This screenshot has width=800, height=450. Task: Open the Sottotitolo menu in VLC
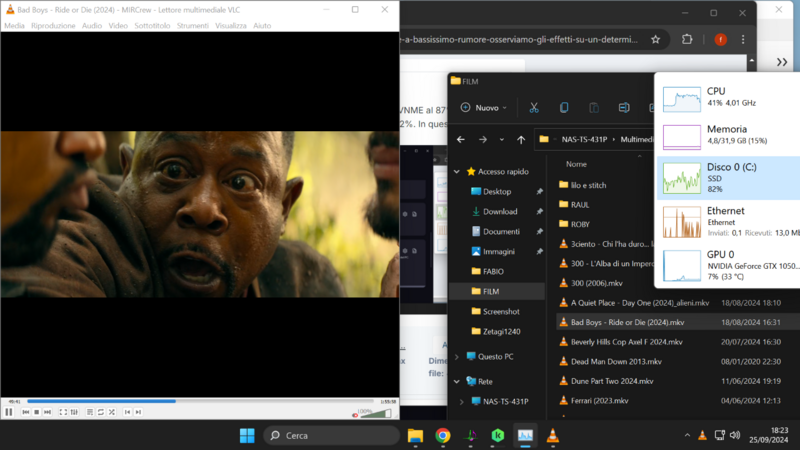[x=152, y=26]
